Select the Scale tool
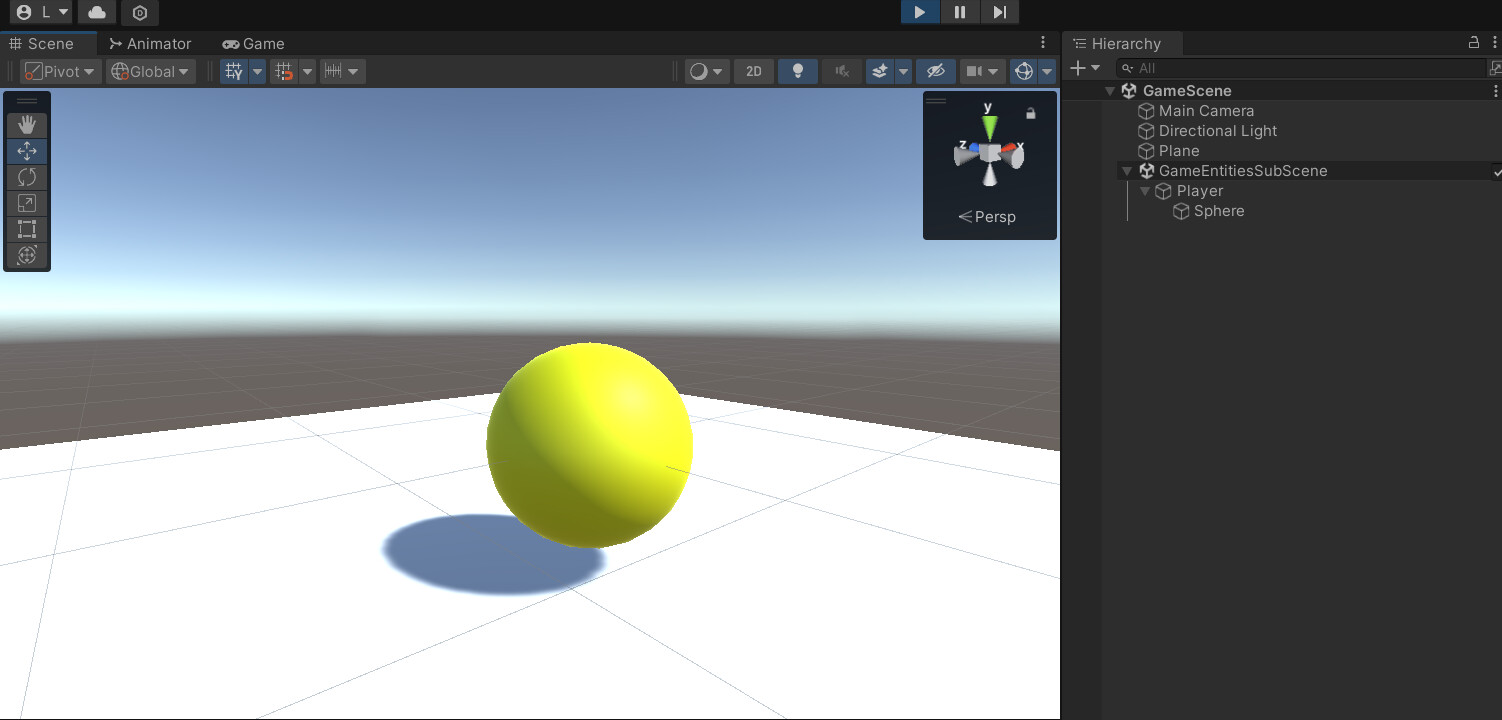This screenshot has width=1502, height=720. coord(26,203)
